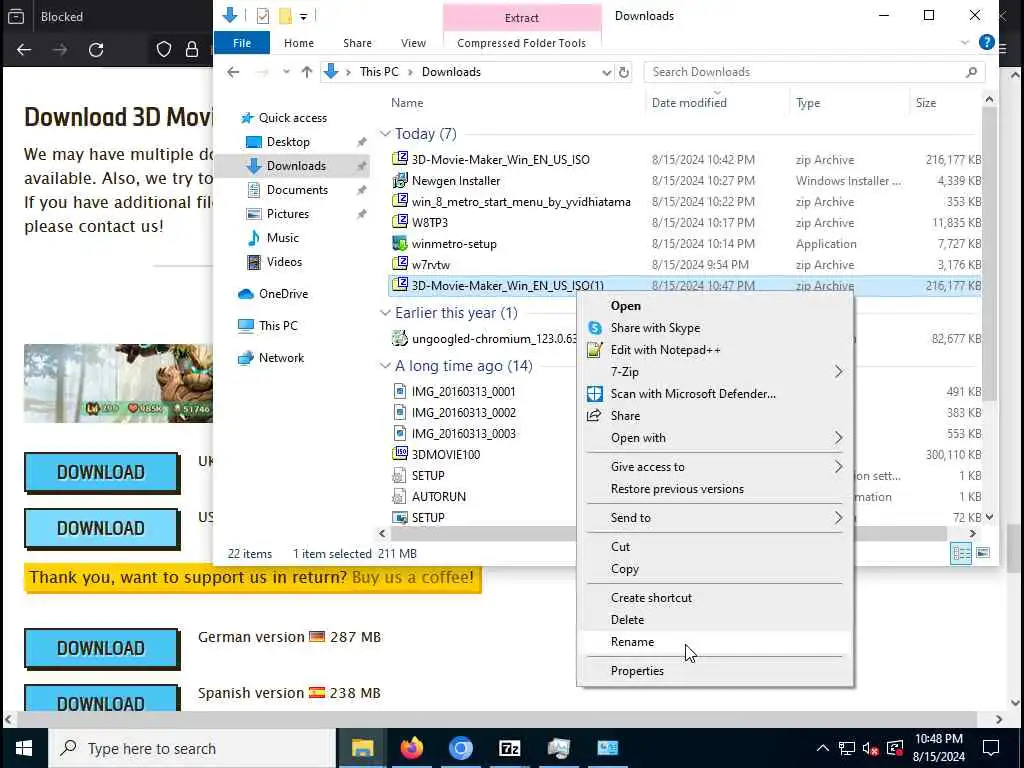Select This PC in the navigation pane
Viewport: 1024px width, 768px height.
coord(278,326)
